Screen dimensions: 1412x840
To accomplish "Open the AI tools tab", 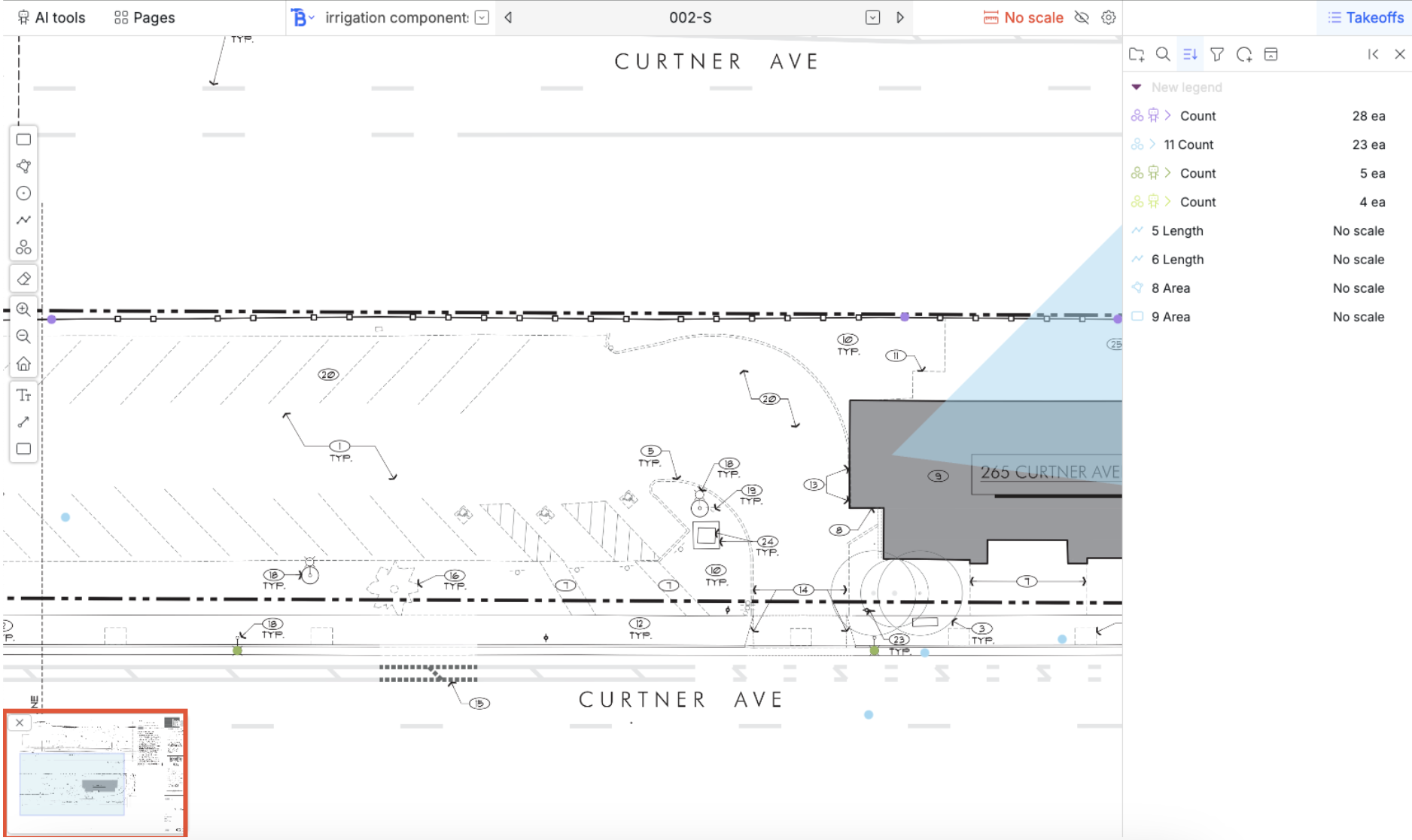I will (x=51, y=17).
